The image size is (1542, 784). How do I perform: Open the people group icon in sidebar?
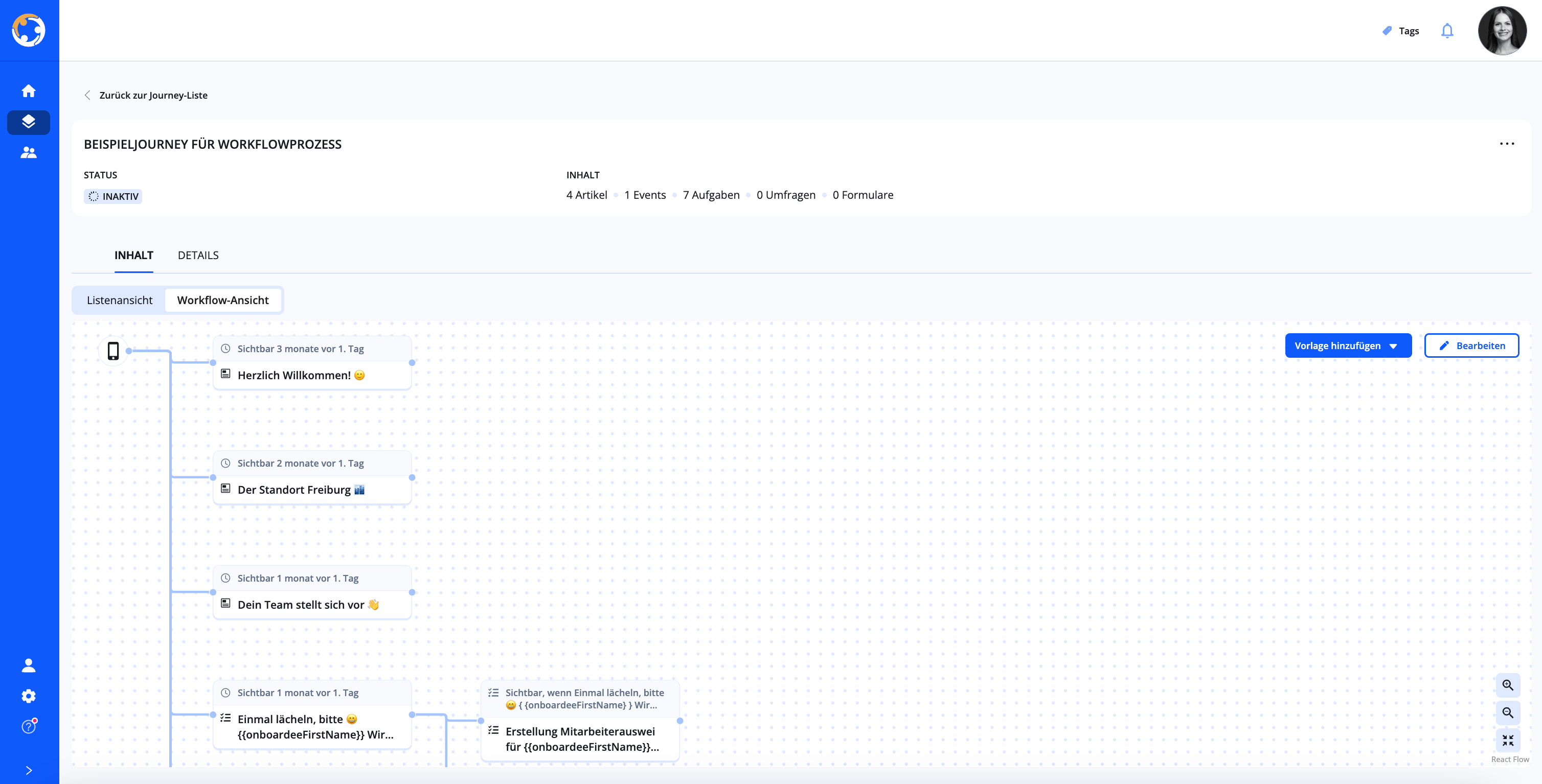coord(28,153)
